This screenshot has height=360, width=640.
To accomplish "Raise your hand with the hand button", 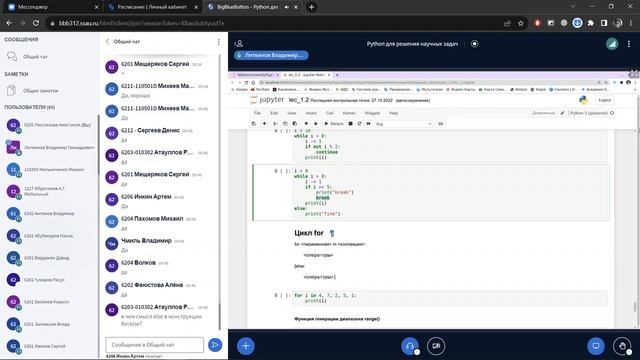I will 622,346.
